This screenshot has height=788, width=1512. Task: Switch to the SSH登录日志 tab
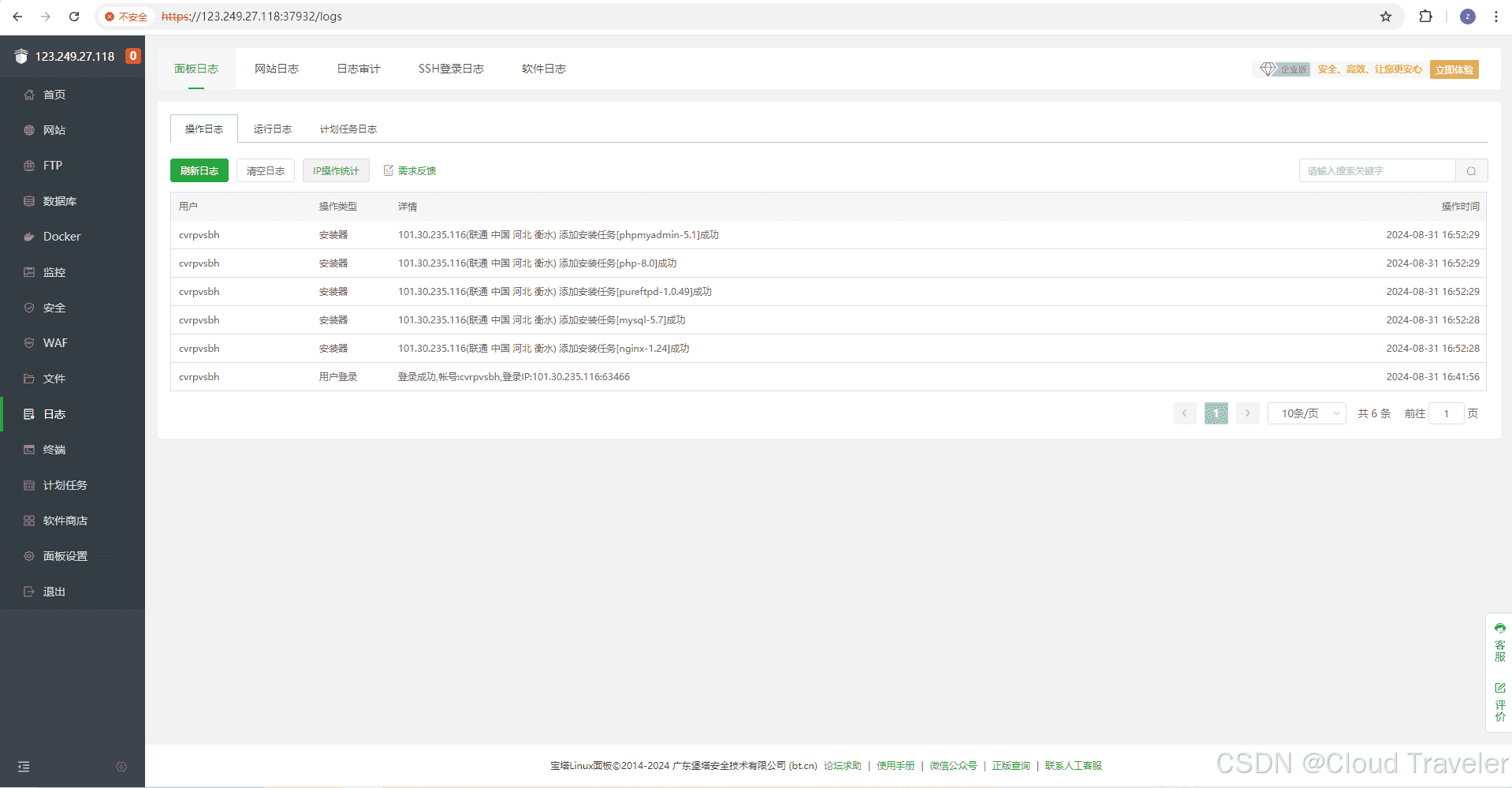tap(451, 69)
